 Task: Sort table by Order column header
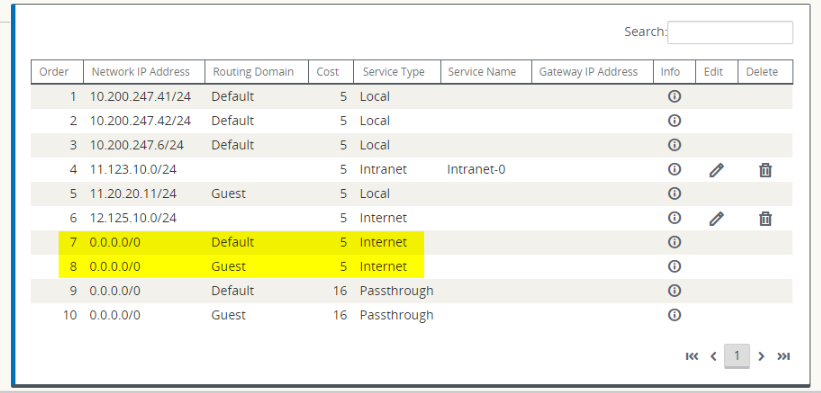click(x=57, y=72)
